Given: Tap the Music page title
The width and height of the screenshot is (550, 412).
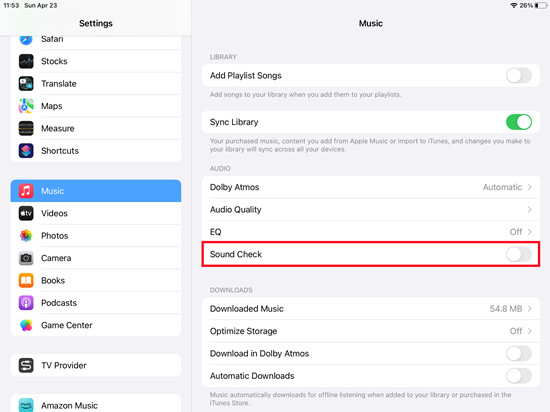Looking at the screenshot, I should pos(370,23).
